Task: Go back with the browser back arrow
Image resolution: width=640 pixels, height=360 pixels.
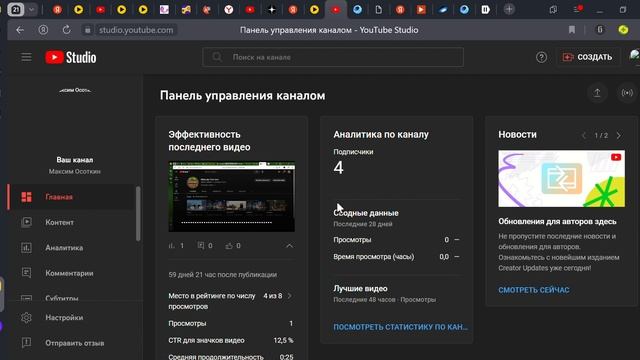Action: pos(20,30)
